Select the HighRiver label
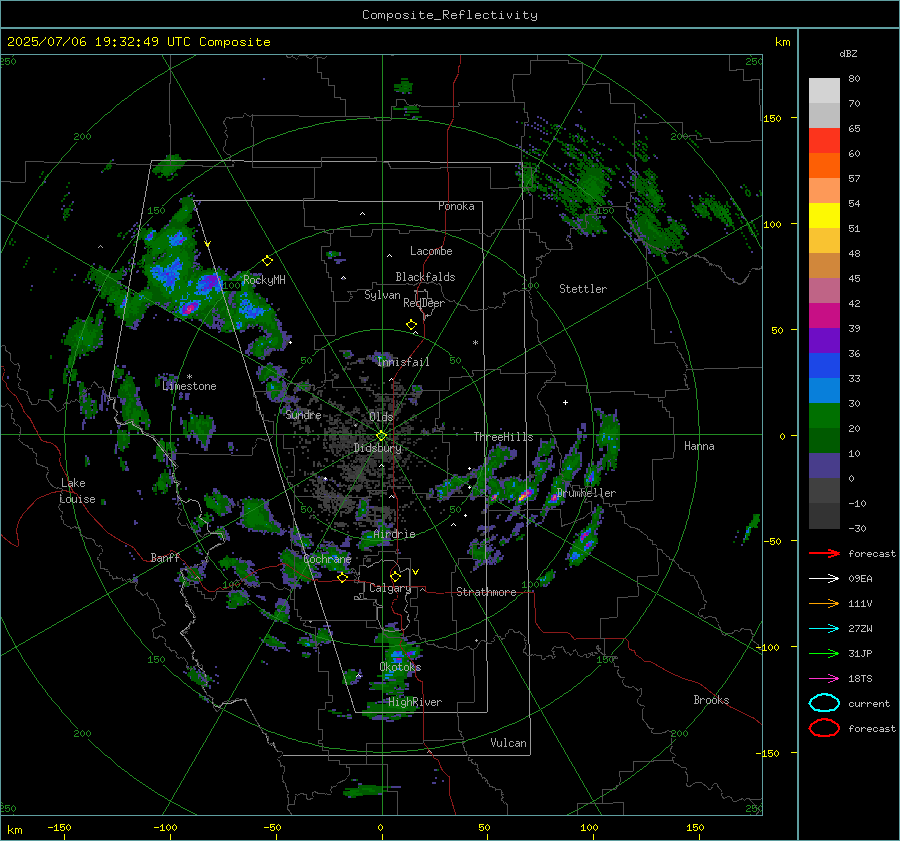Image resolution: width=900 pixels, height=841 pixels. pyautogui.click(x=415, y=702)
